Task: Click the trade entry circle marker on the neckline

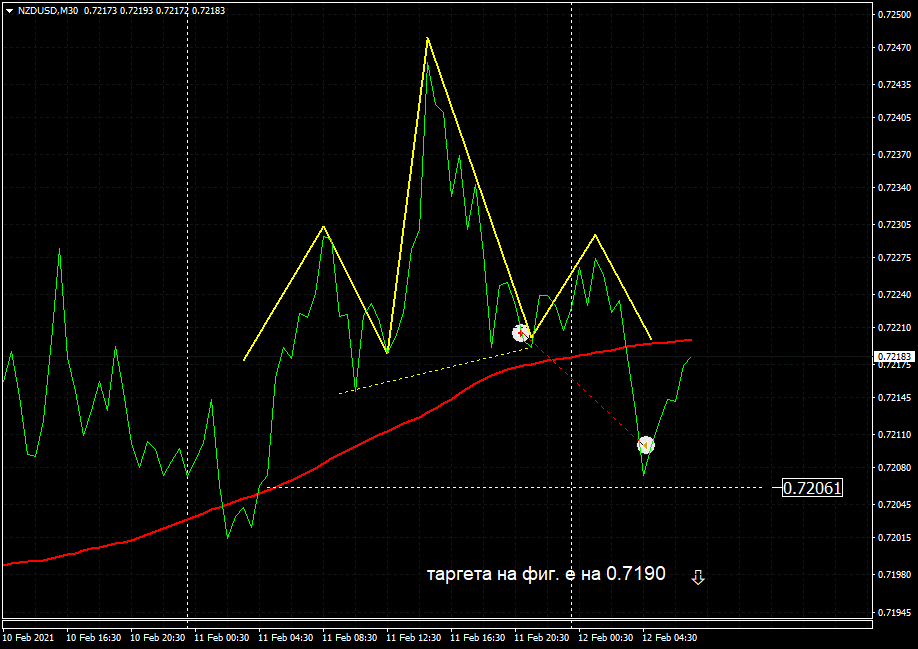Action: (x=520, y=333)
